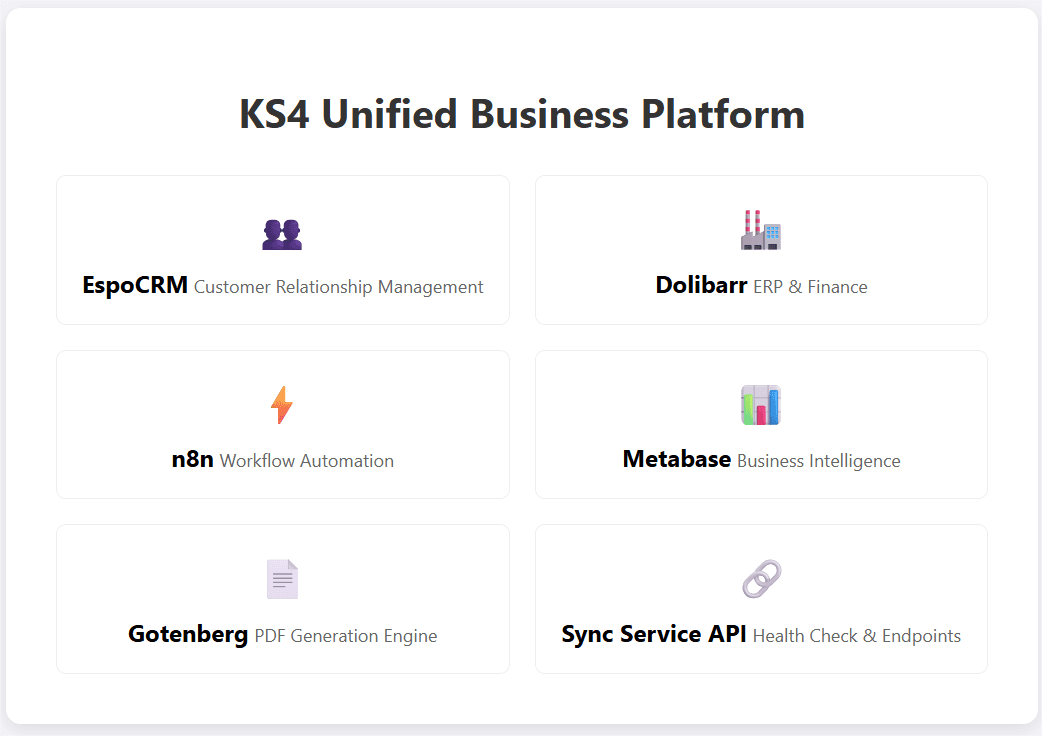
Task: Select the 'Workflow Automation' description text
Action: pyautogui.click(x=306, y=461)
